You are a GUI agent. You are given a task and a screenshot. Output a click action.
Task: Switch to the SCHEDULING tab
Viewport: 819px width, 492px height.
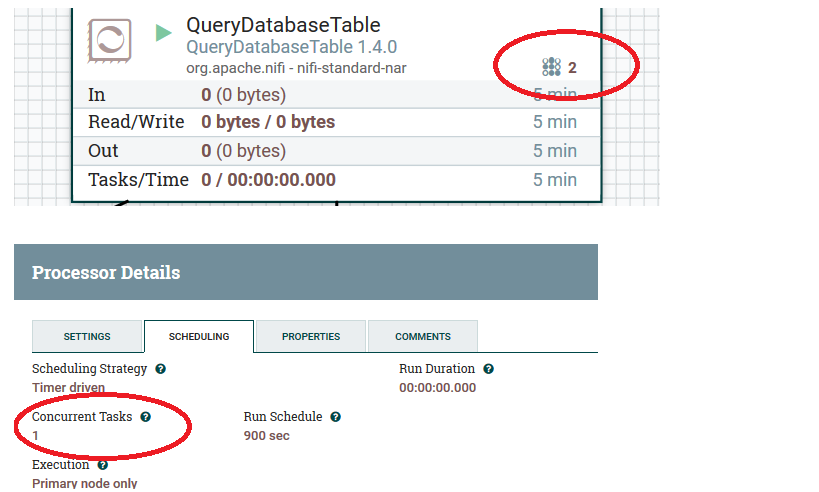click(x=199, y=336)
